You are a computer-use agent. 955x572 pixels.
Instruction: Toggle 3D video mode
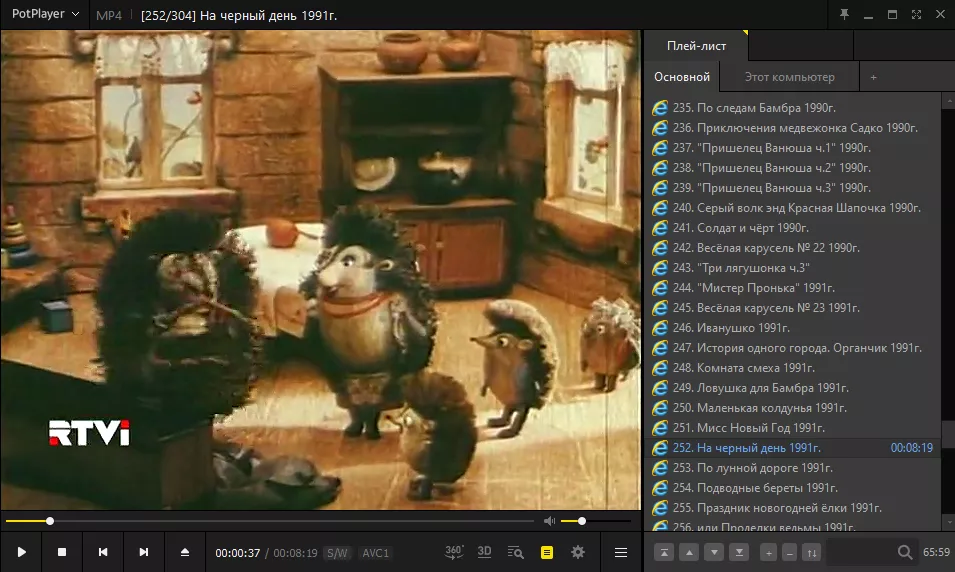pos(484,552)
